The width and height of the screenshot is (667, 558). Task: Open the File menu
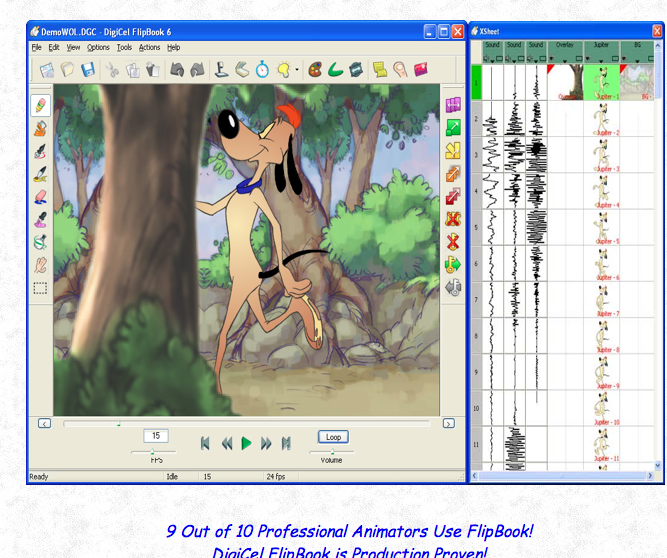37,47
